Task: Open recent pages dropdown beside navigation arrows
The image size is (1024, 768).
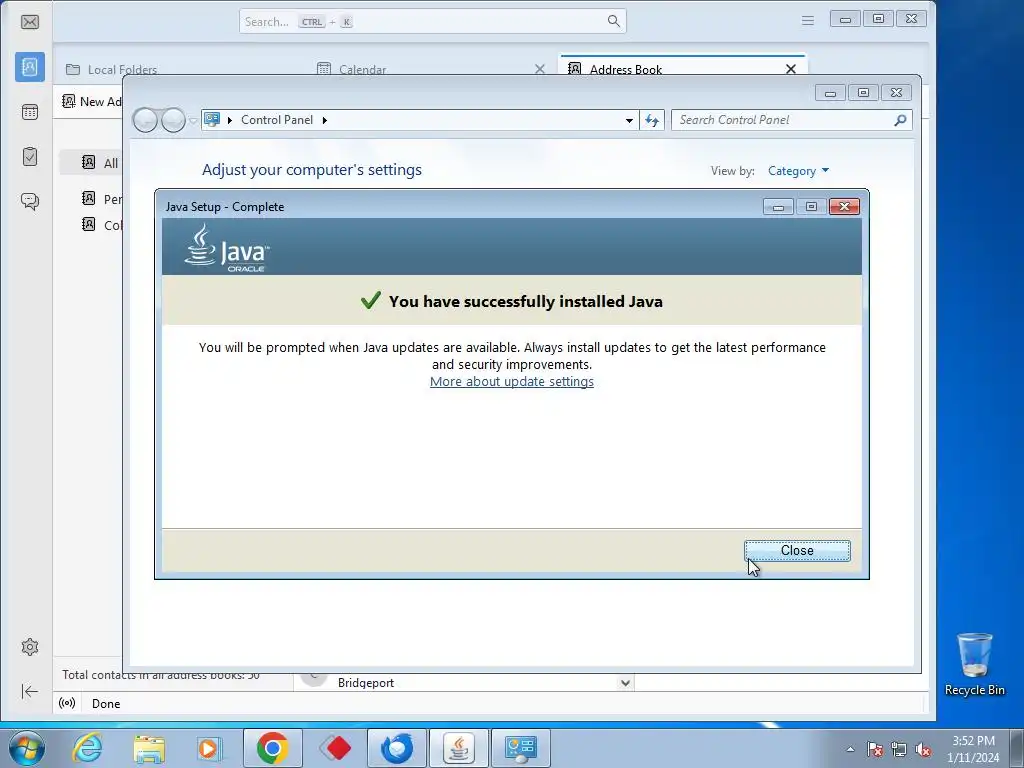Action: 193,121
